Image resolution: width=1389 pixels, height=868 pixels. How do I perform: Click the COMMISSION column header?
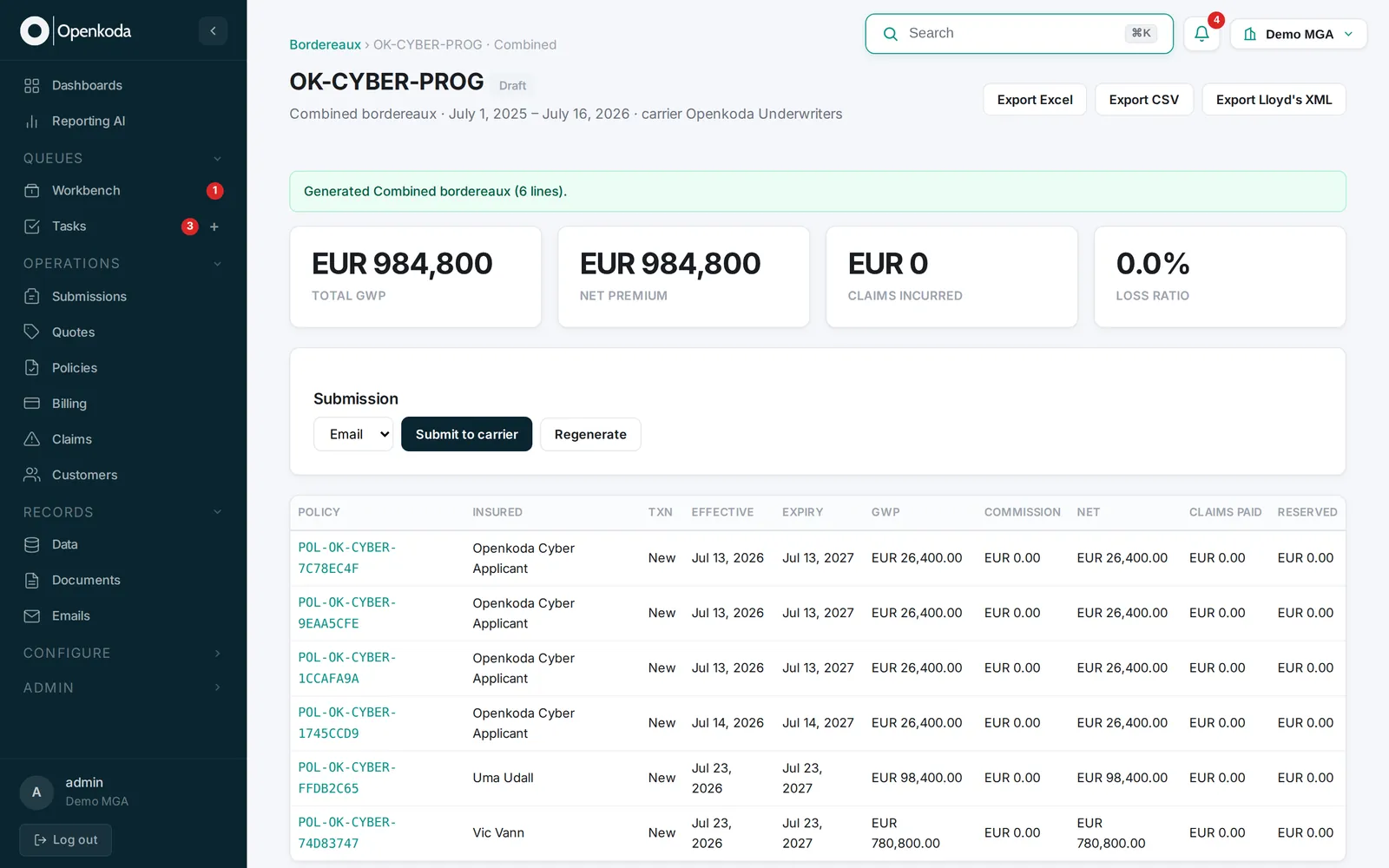1023,512
